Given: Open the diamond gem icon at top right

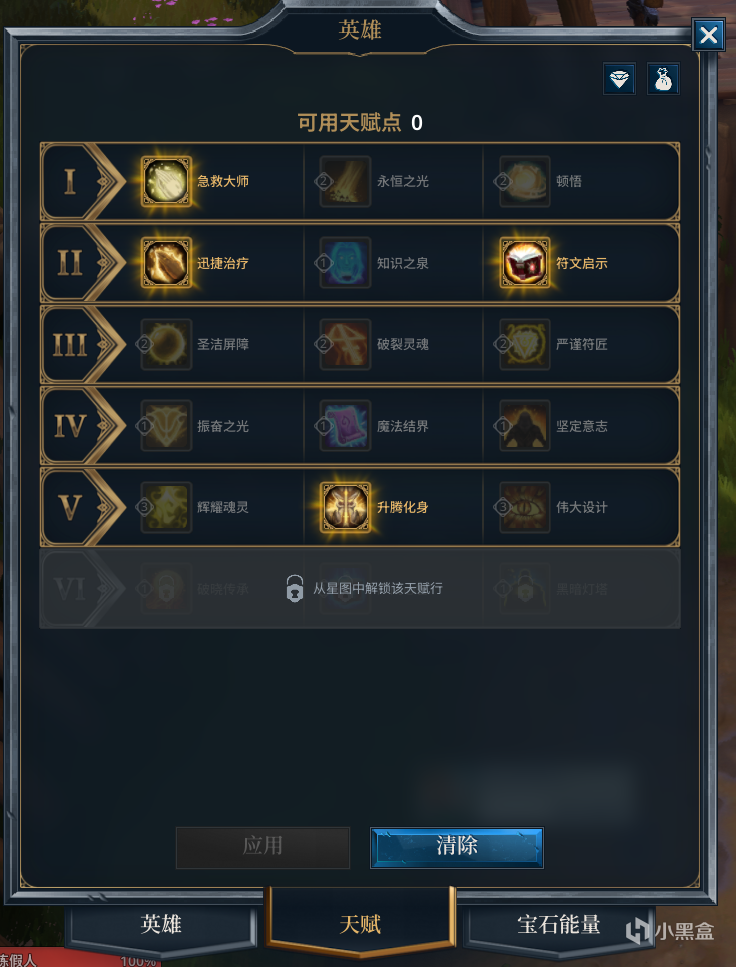Looking at the screenshot, I should click(619, 79).
